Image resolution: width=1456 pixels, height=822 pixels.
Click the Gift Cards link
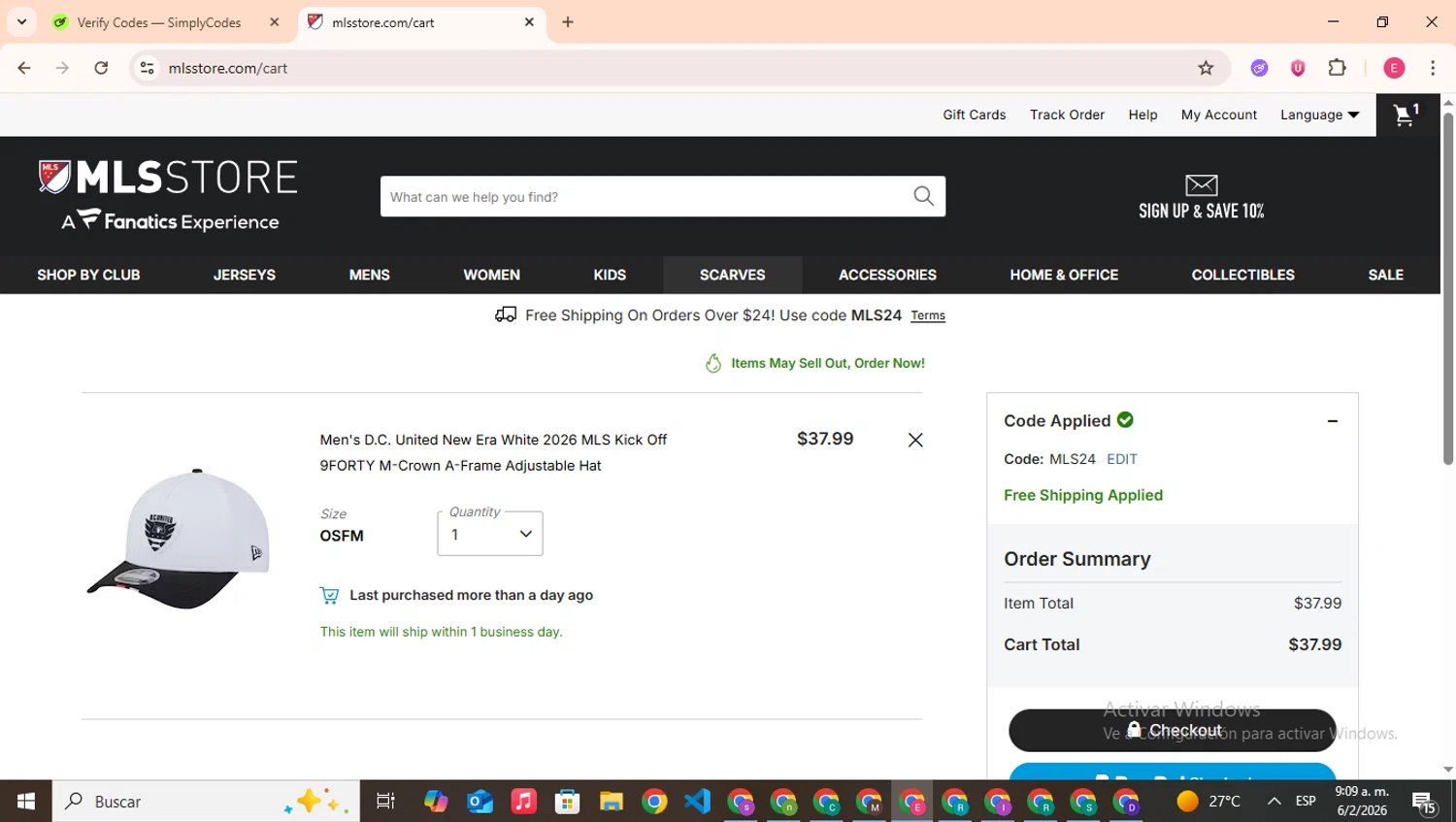click(x=975, y=115)
